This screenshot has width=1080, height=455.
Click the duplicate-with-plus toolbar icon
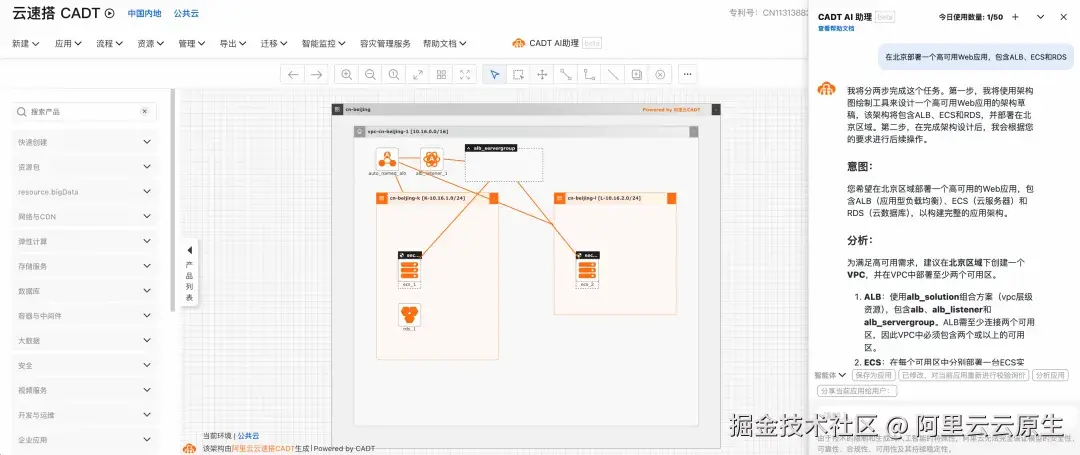tap(636, 74)
